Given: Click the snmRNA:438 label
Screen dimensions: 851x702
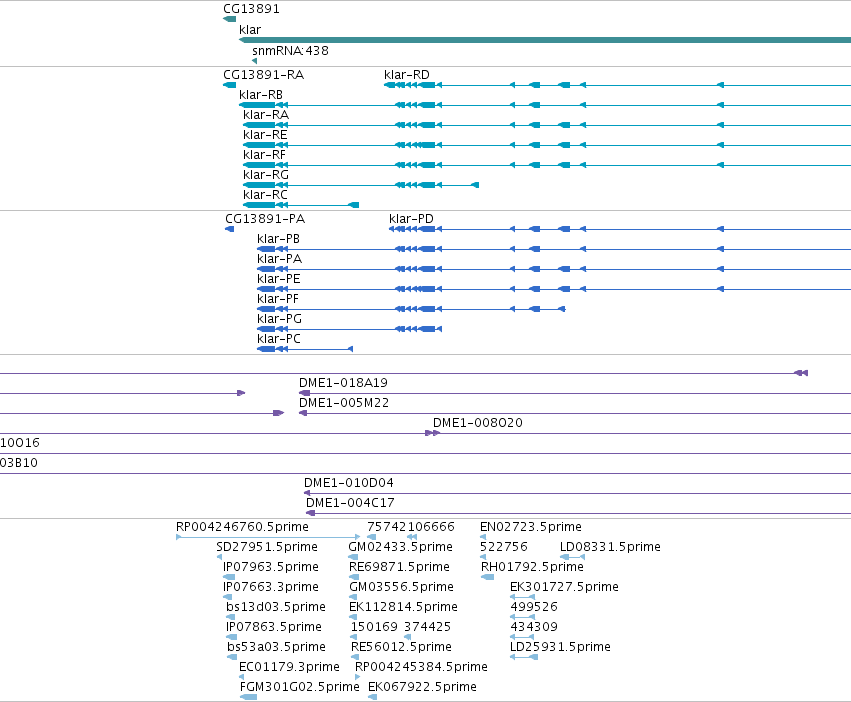Looking at the screenshot, I should [290, 51].
